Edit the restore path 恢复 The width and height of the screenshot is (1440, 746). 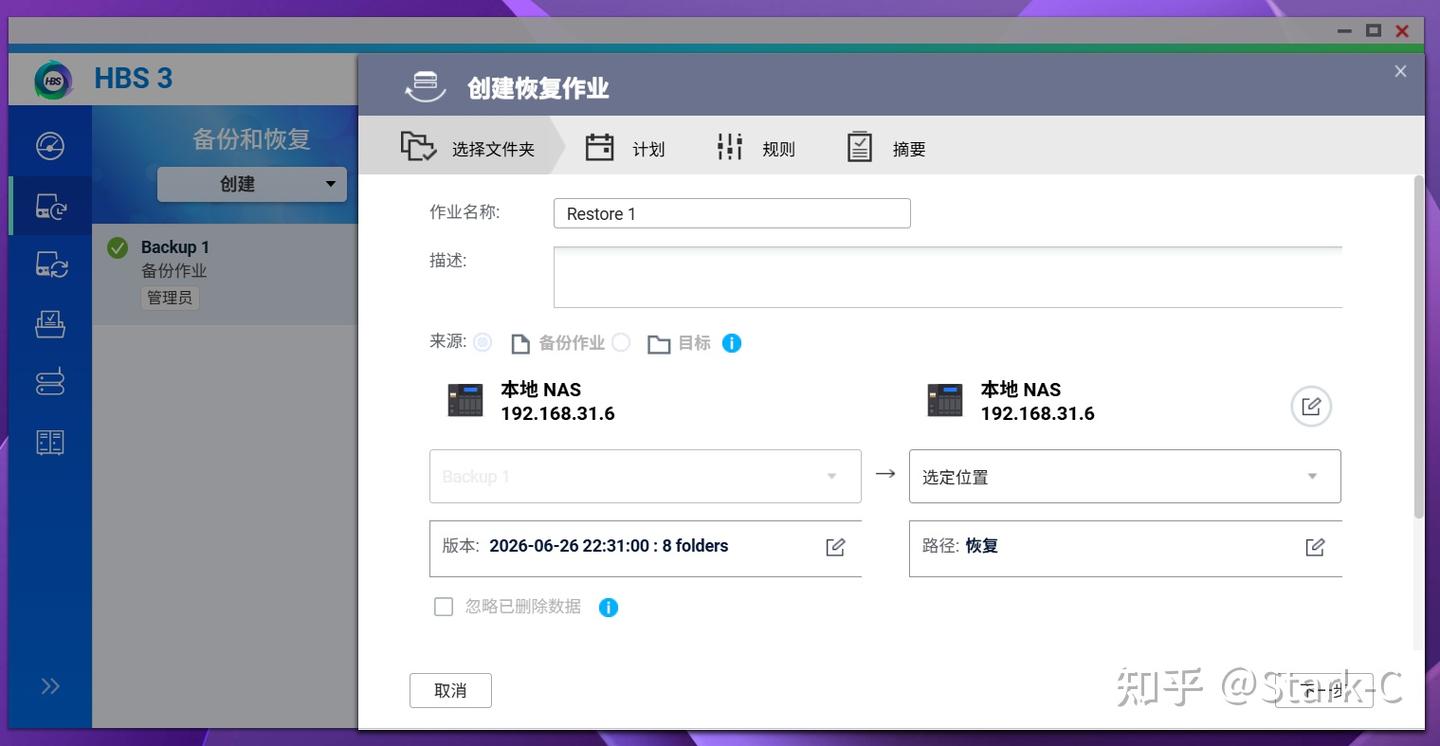pyautogui.click(x=1315, y=547)
